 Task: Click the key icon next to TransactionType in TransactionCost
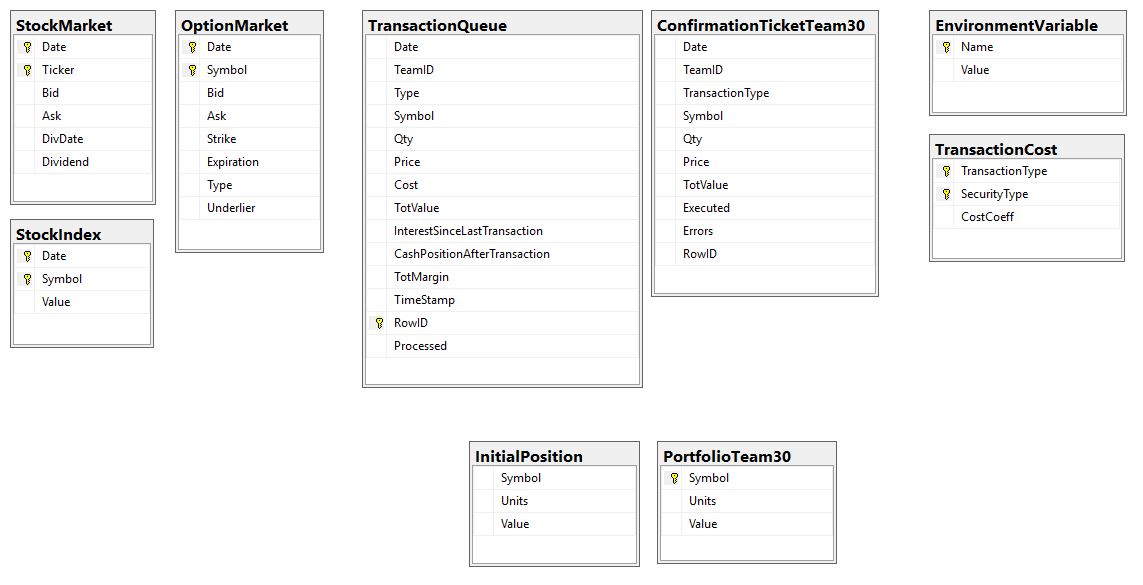click(x=946, y=171)
